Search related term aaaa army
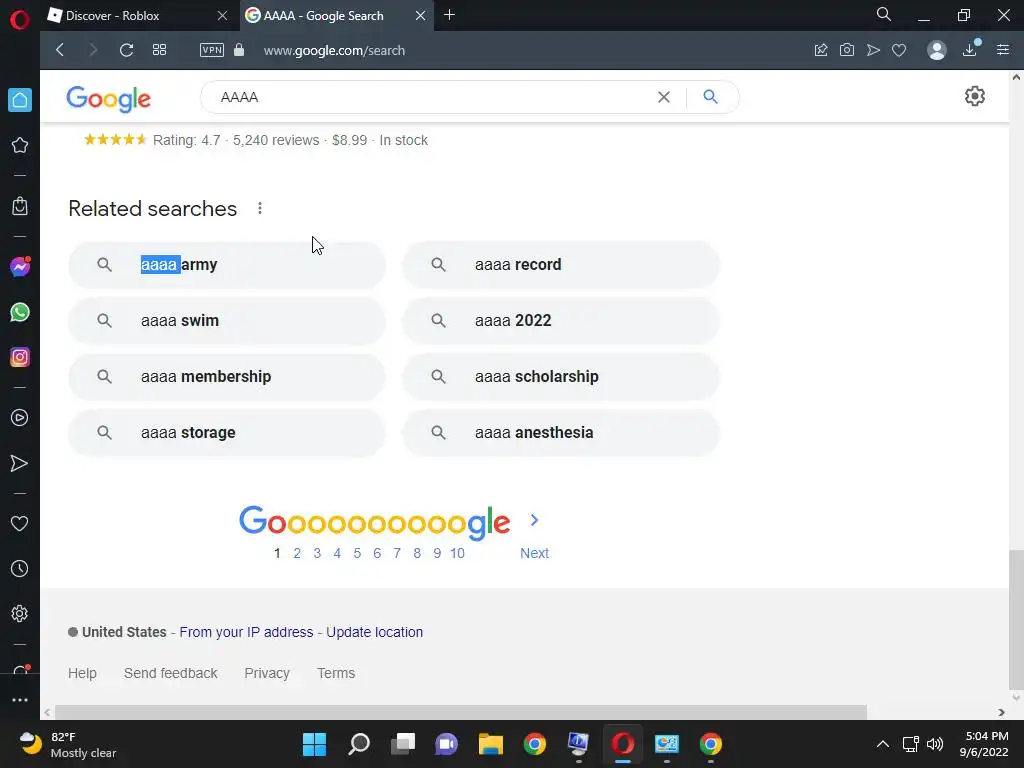The height and width of the screenshot is (768, 1024). pos(227,264)
